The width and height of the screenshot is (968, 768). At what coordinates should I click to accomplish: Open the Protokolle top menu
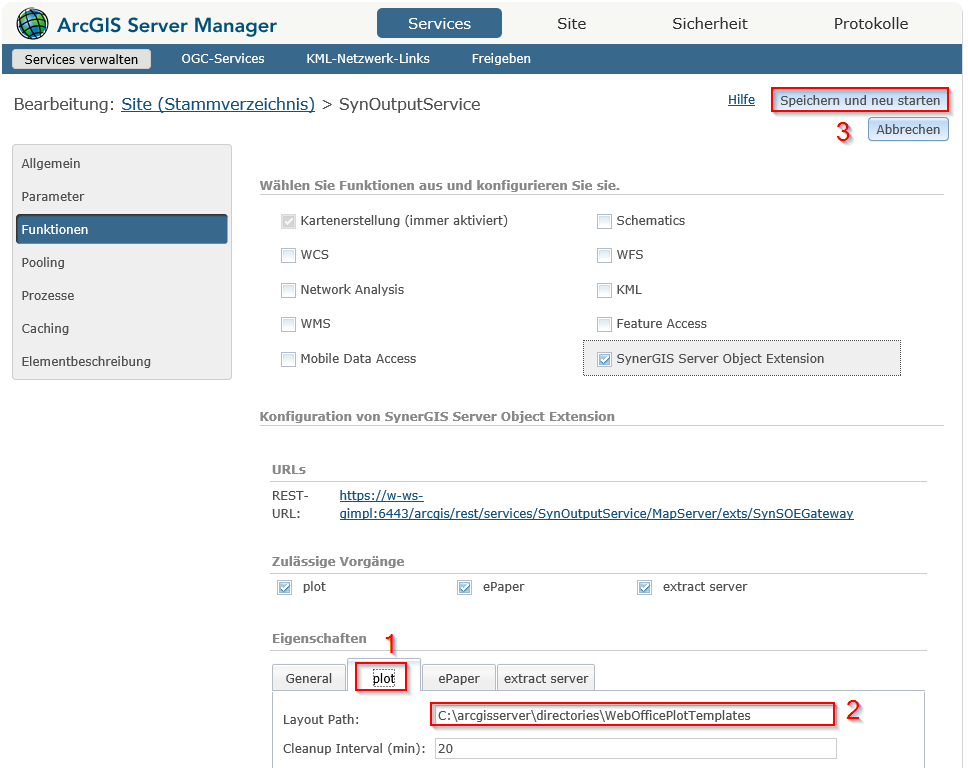coord(870,23)
